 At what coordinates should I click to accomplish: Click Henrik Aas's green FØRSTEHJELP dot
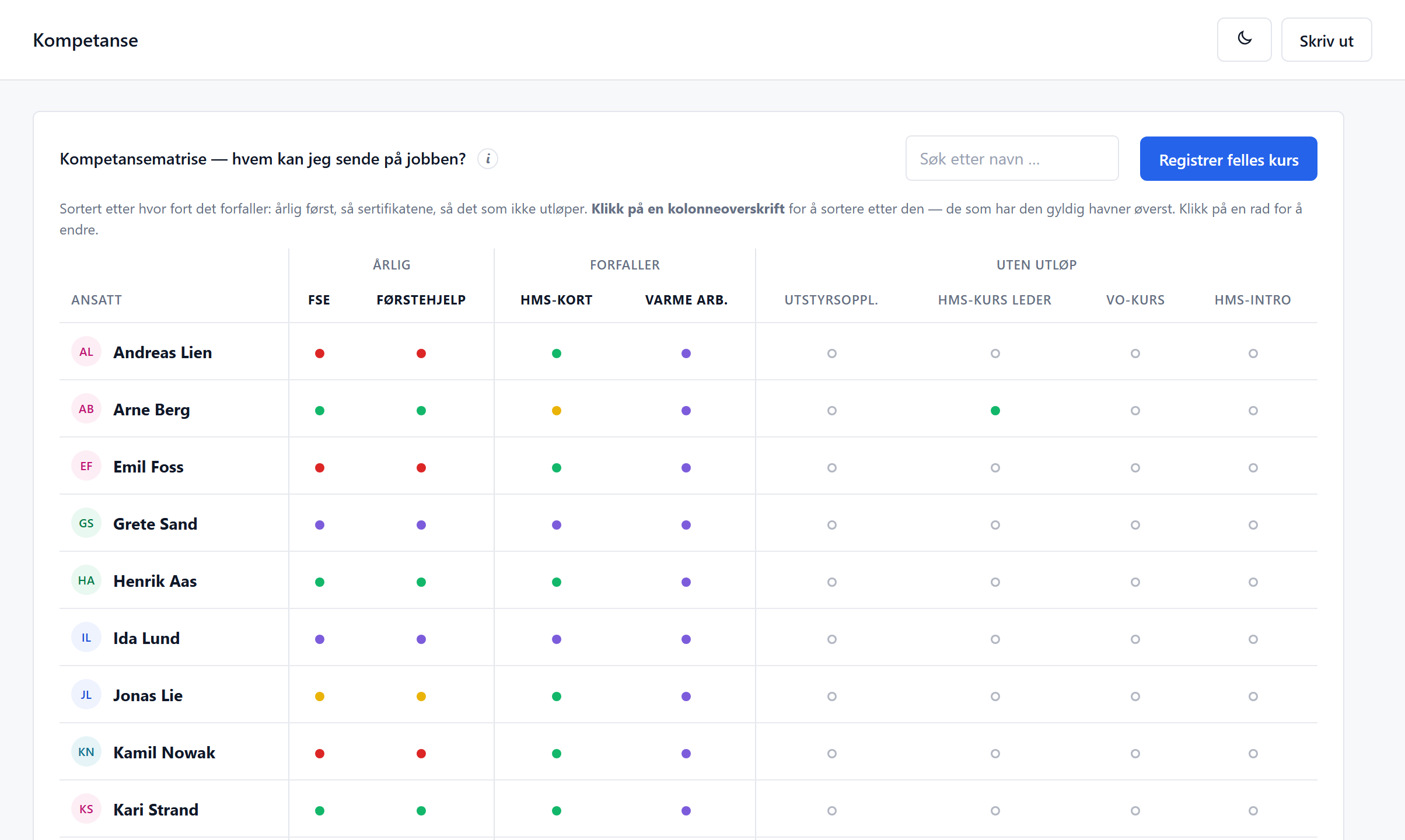(421, 582)
